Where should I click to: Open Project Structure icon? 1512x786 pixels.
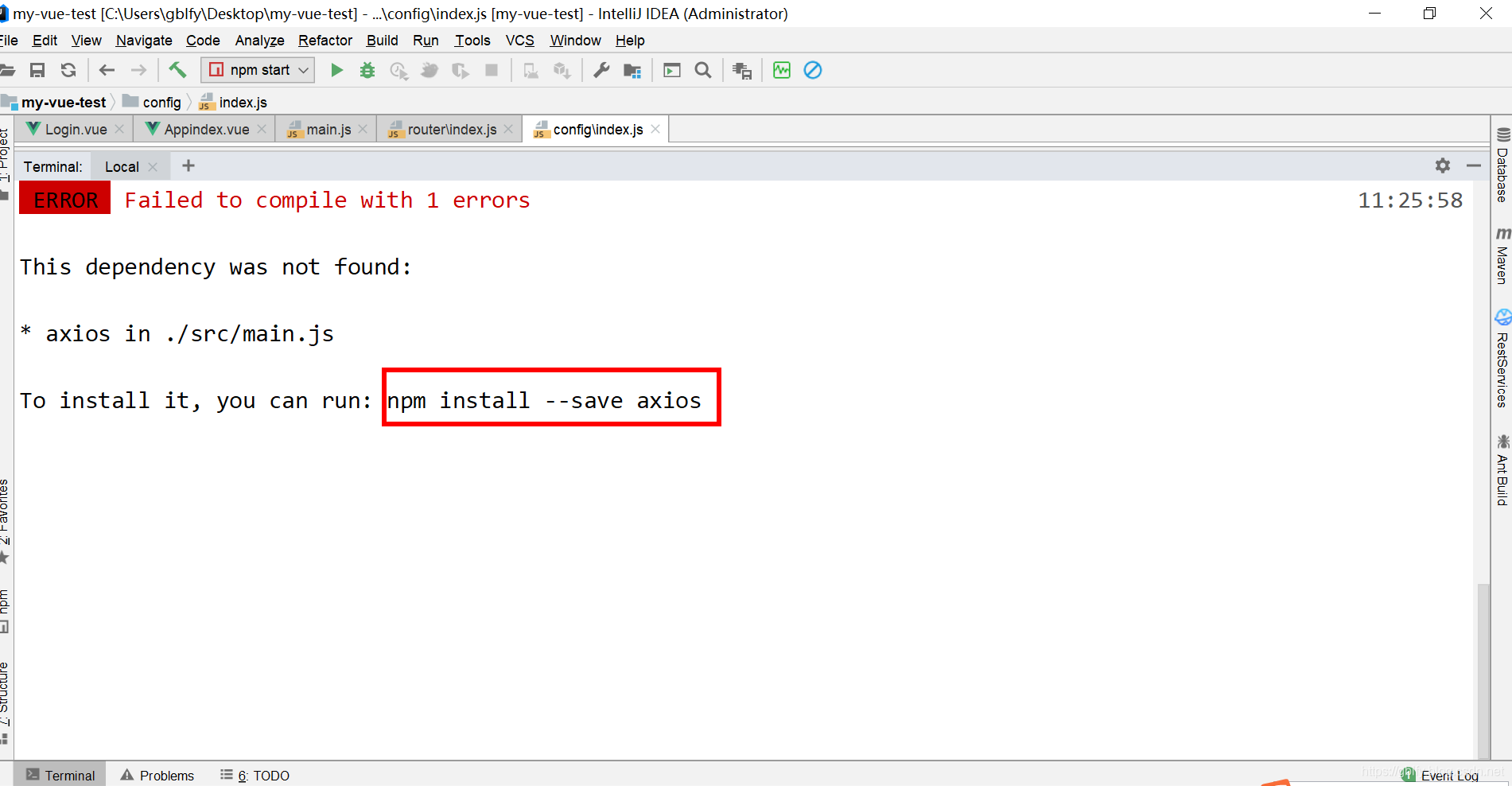(x=632, y=71)
